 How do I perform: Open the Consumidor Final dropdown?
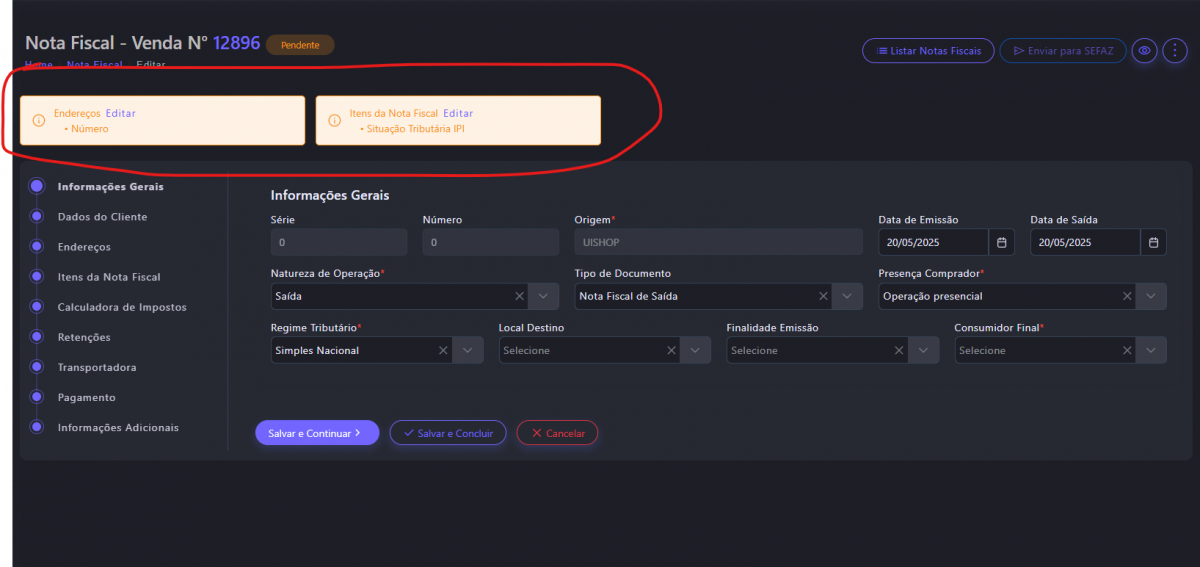coord(1152,350)
